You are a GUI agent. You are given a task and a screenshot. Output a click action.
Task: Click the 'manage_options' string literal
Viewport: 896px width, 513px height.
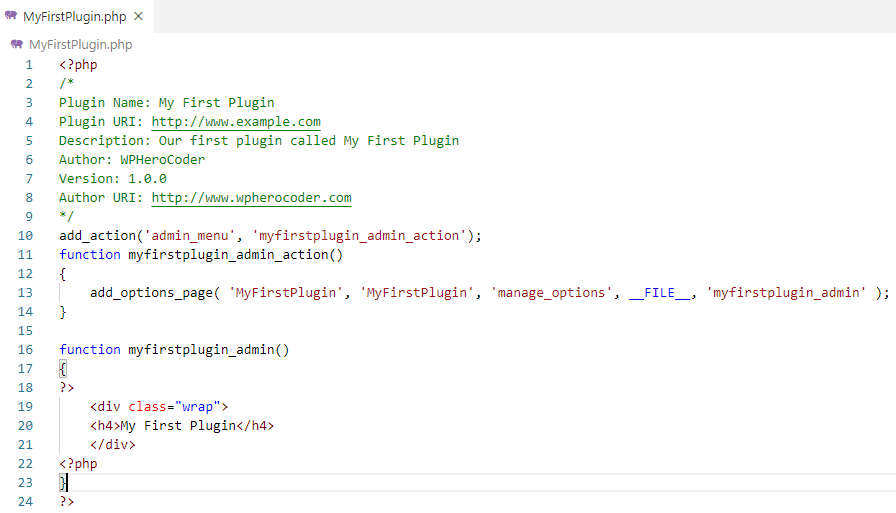(549, 293)
